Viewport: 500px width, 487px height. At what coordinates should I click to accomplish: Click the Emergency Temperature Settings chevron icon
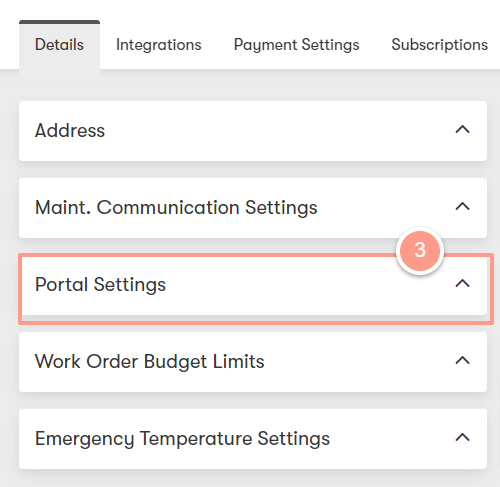[462, 437]
